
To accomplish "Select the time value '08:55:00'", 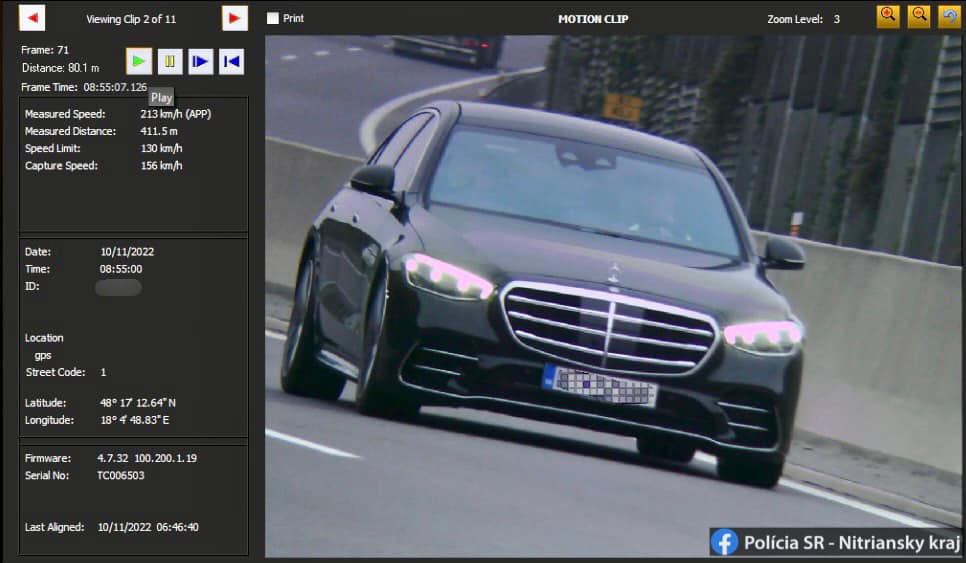I will [x=121, y=269].
